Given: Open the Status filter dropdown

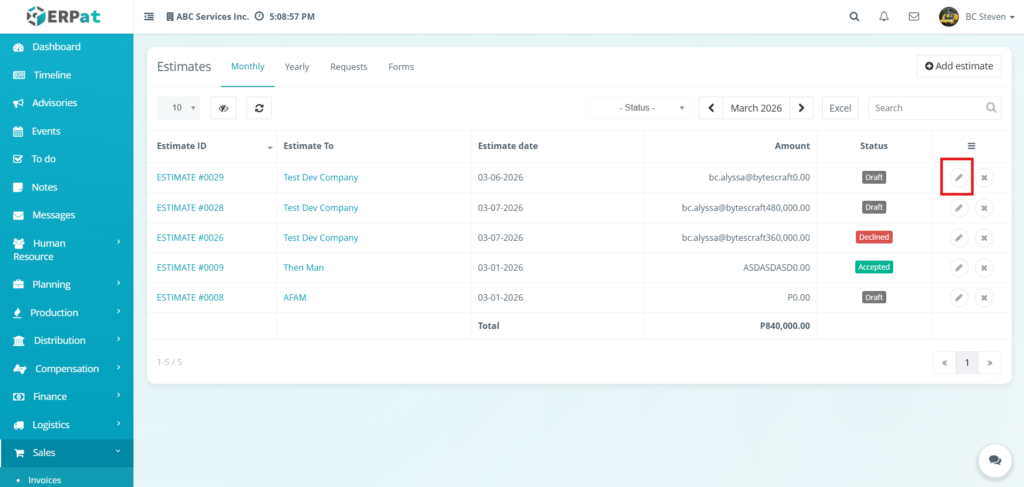Looking at the screenshot, I should click(x=640, y=108).
